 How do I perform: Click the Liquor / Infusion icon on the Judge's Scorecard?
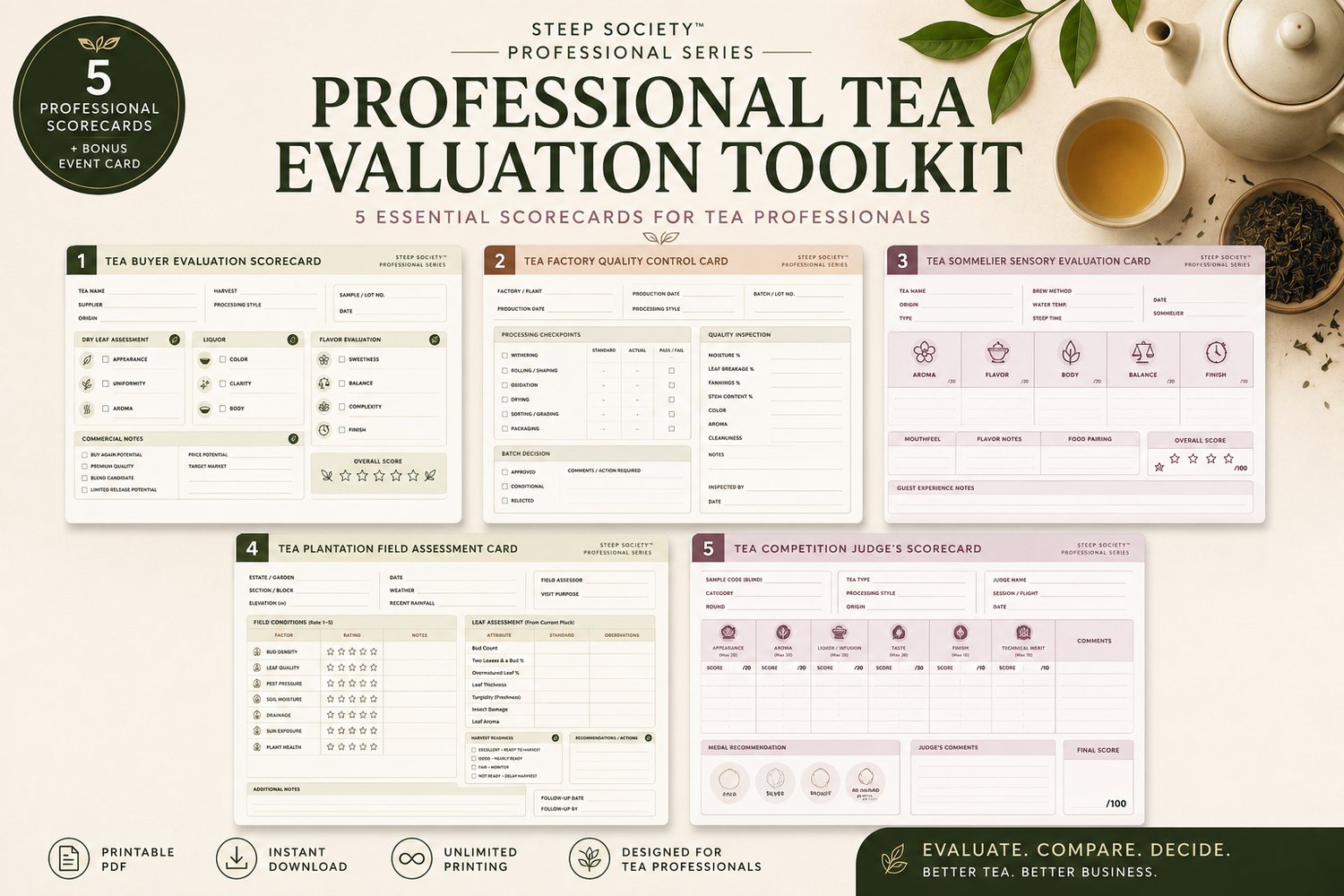click(x=839, y=633)
